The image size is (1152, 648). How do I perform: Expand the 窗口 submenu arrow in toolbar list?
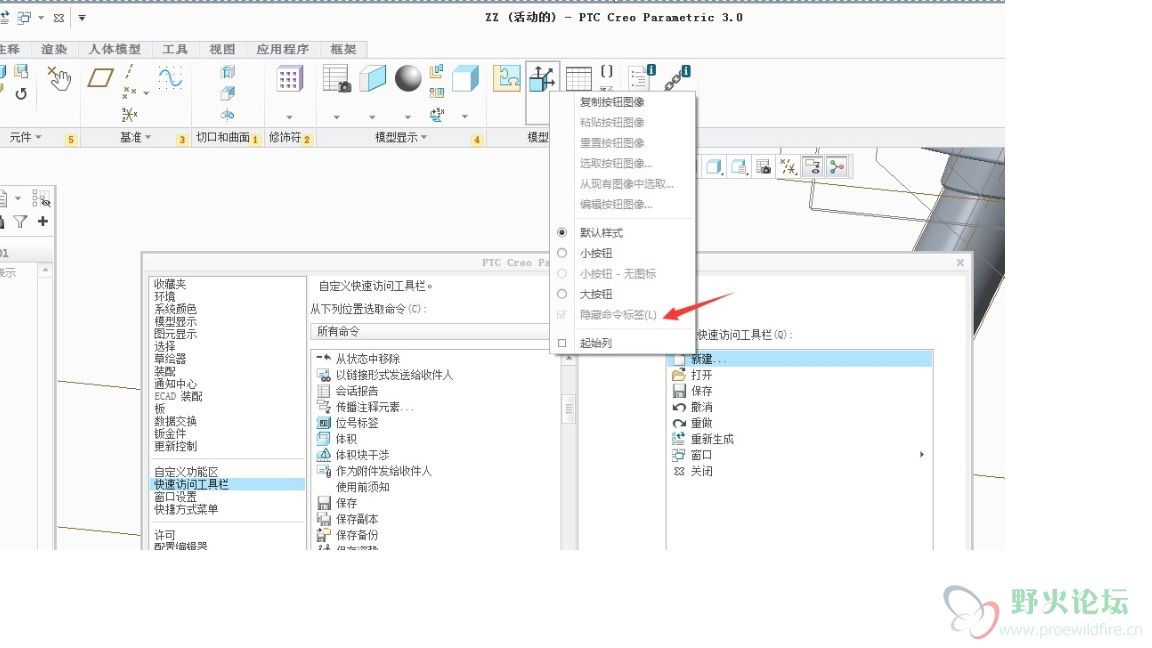(922, 455)
